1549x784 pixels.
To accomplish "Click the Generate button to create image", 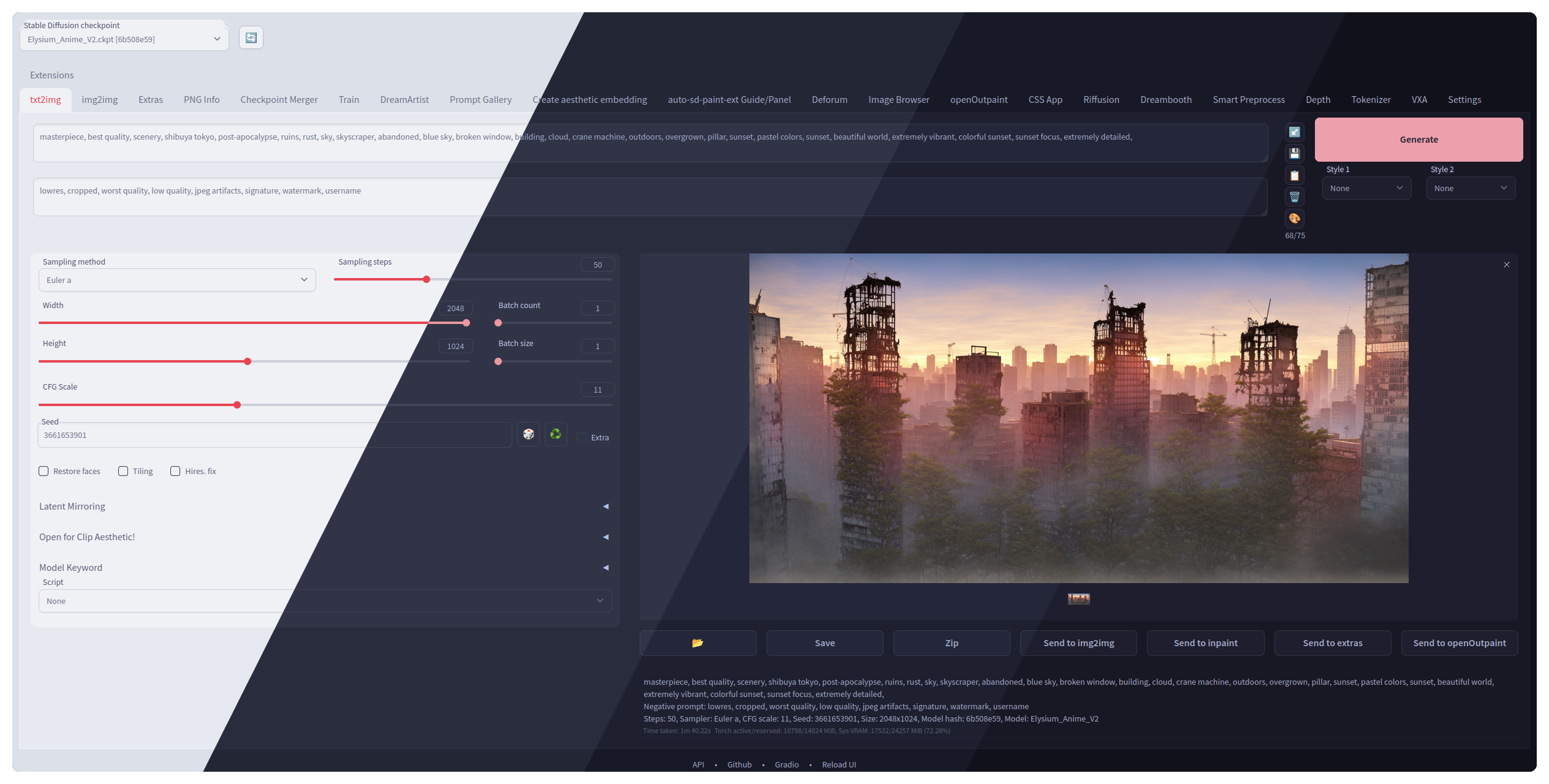I will (x=1418, y=139).
